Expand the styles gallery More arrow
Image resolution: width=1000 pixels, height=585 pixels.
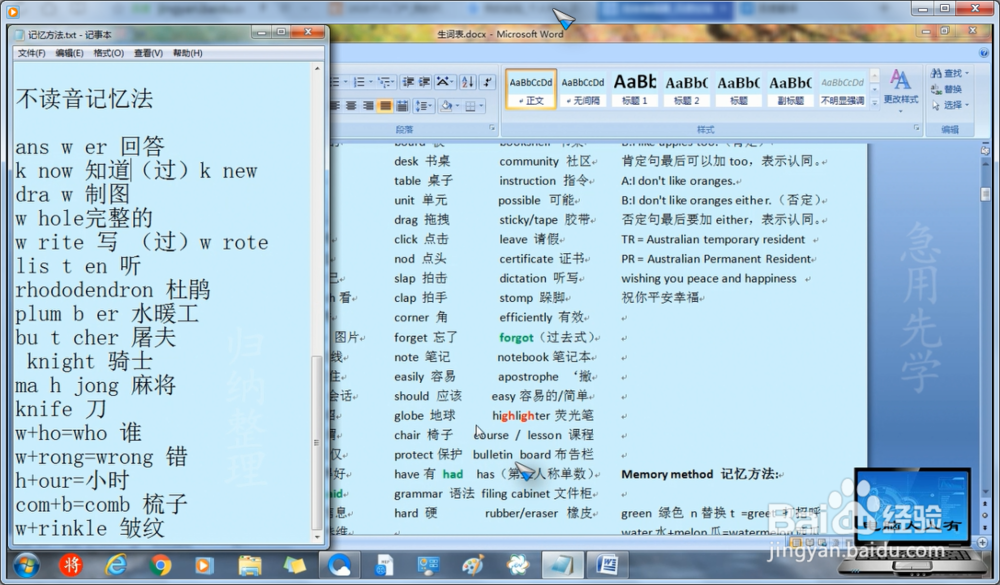pyautogui.click(x=874, y=101)
